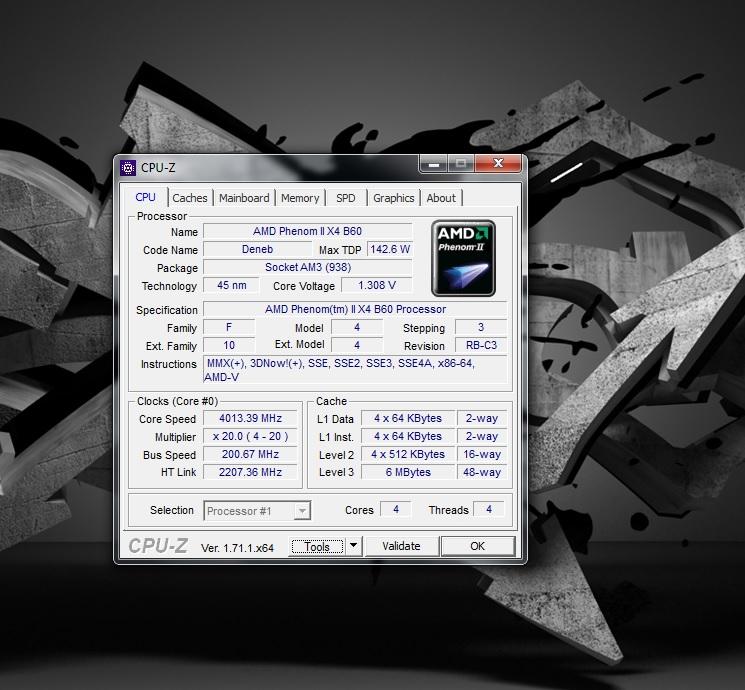Click the Stepping value 3
The image size is (745, 690).
pyautogui.click(x=481, y=327)
